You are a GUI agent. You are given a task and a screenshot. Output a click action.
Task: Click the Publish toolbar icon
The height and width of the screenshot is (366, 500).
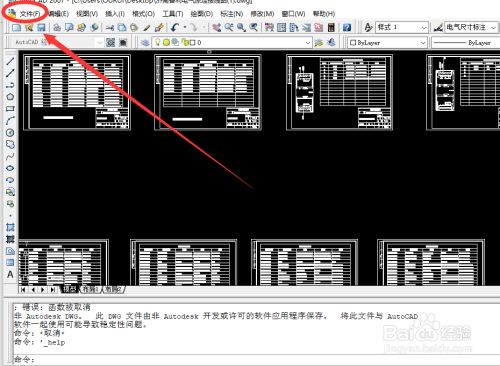click(x=82, y=27)
